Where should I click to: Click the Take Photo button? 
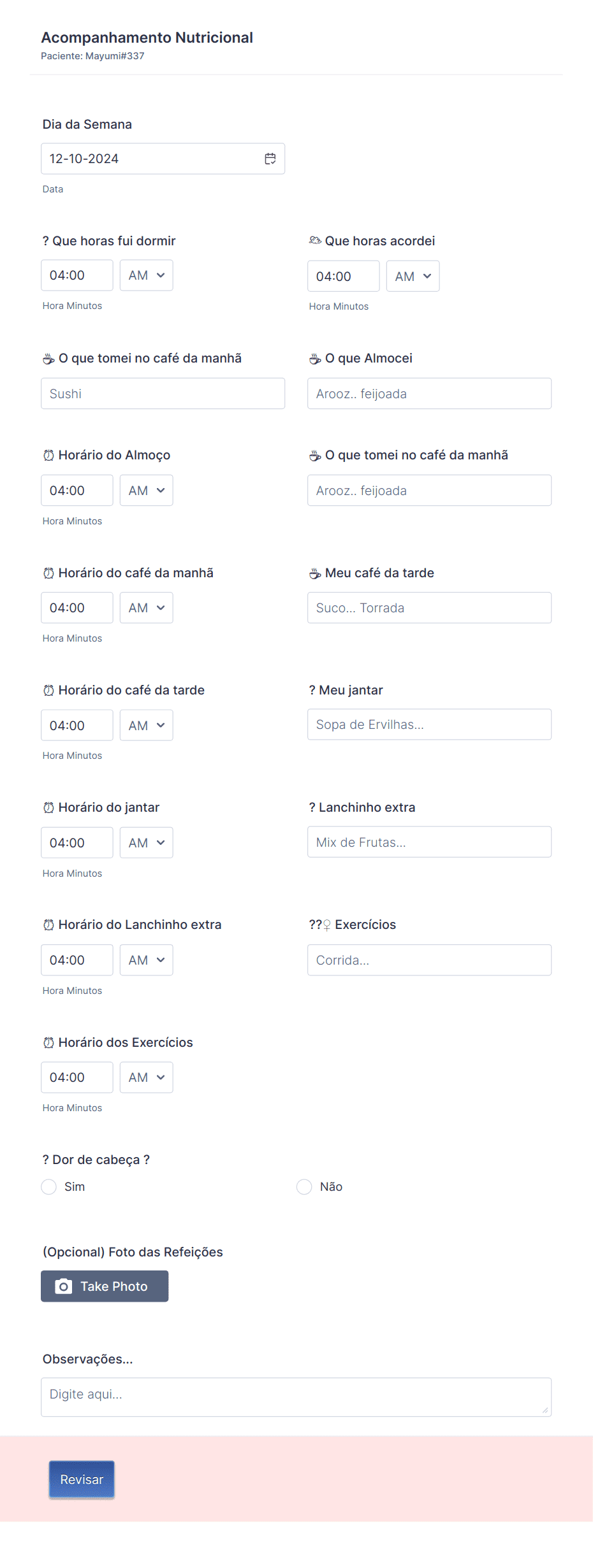point(105,1286)
